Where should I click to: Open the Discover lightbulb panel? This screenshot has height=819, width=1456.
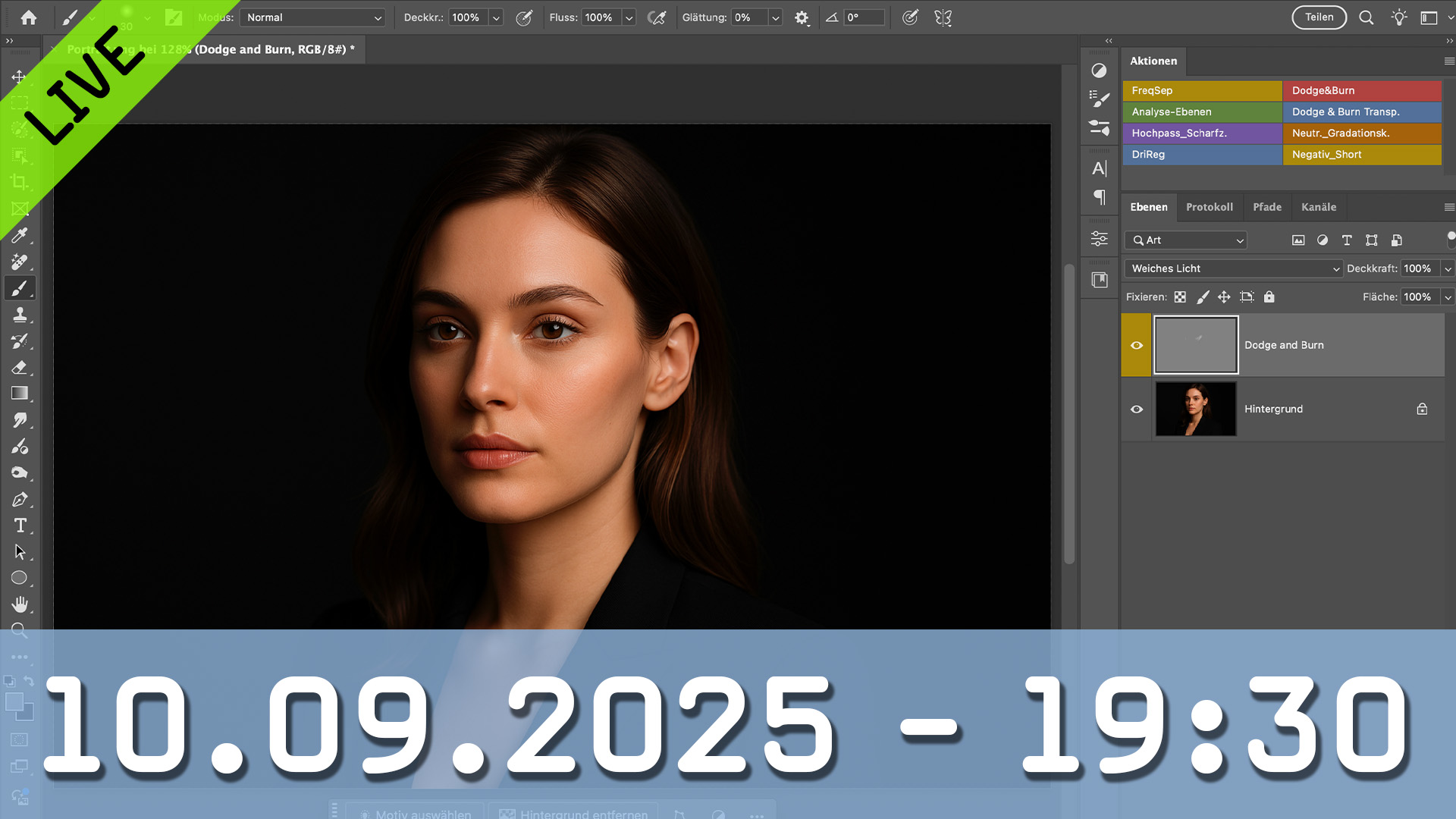click(1399, 17)
